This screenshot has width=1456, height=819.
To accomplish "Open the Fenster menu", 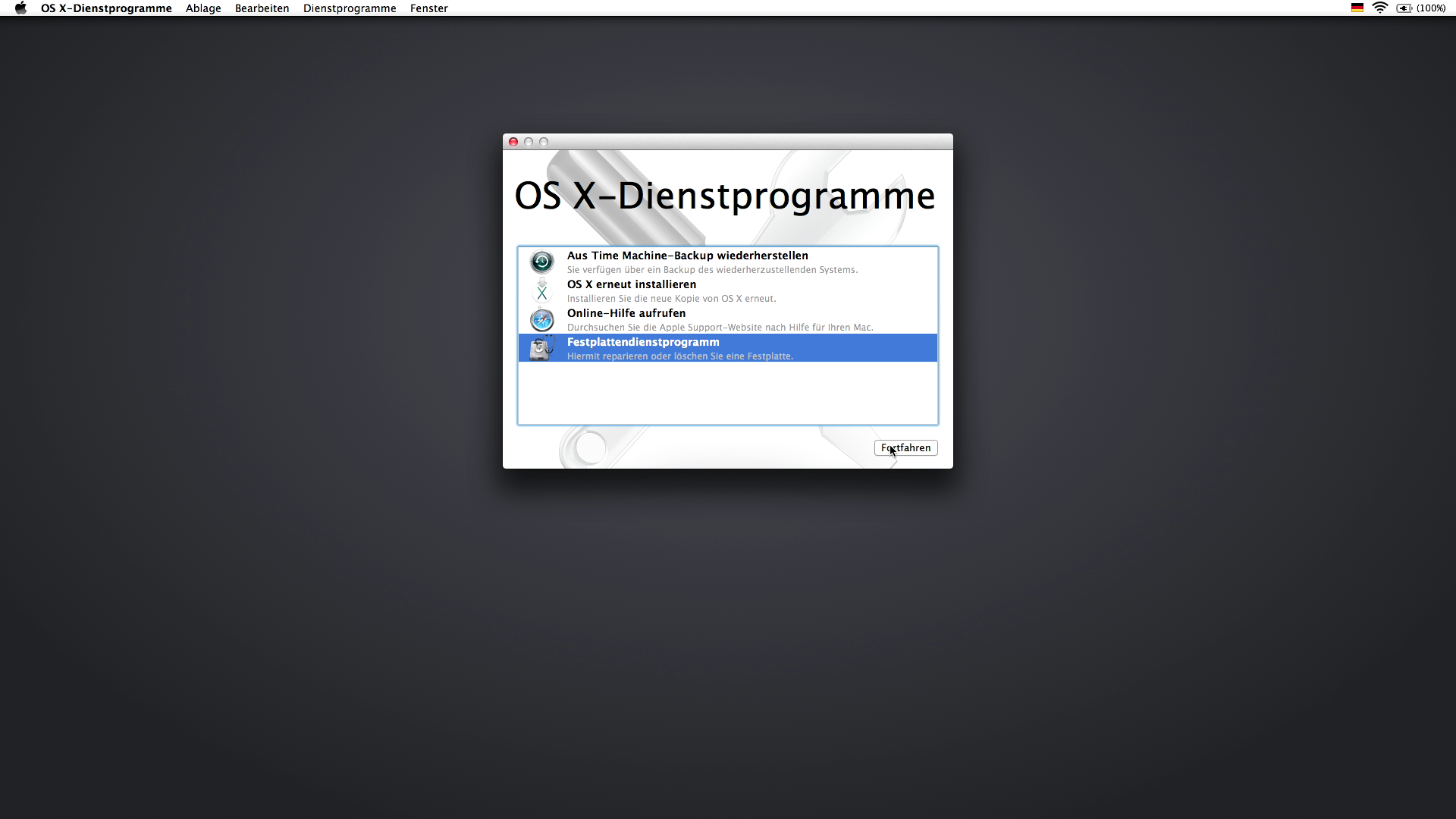I will pyautogui.click(x=428, y=8).
